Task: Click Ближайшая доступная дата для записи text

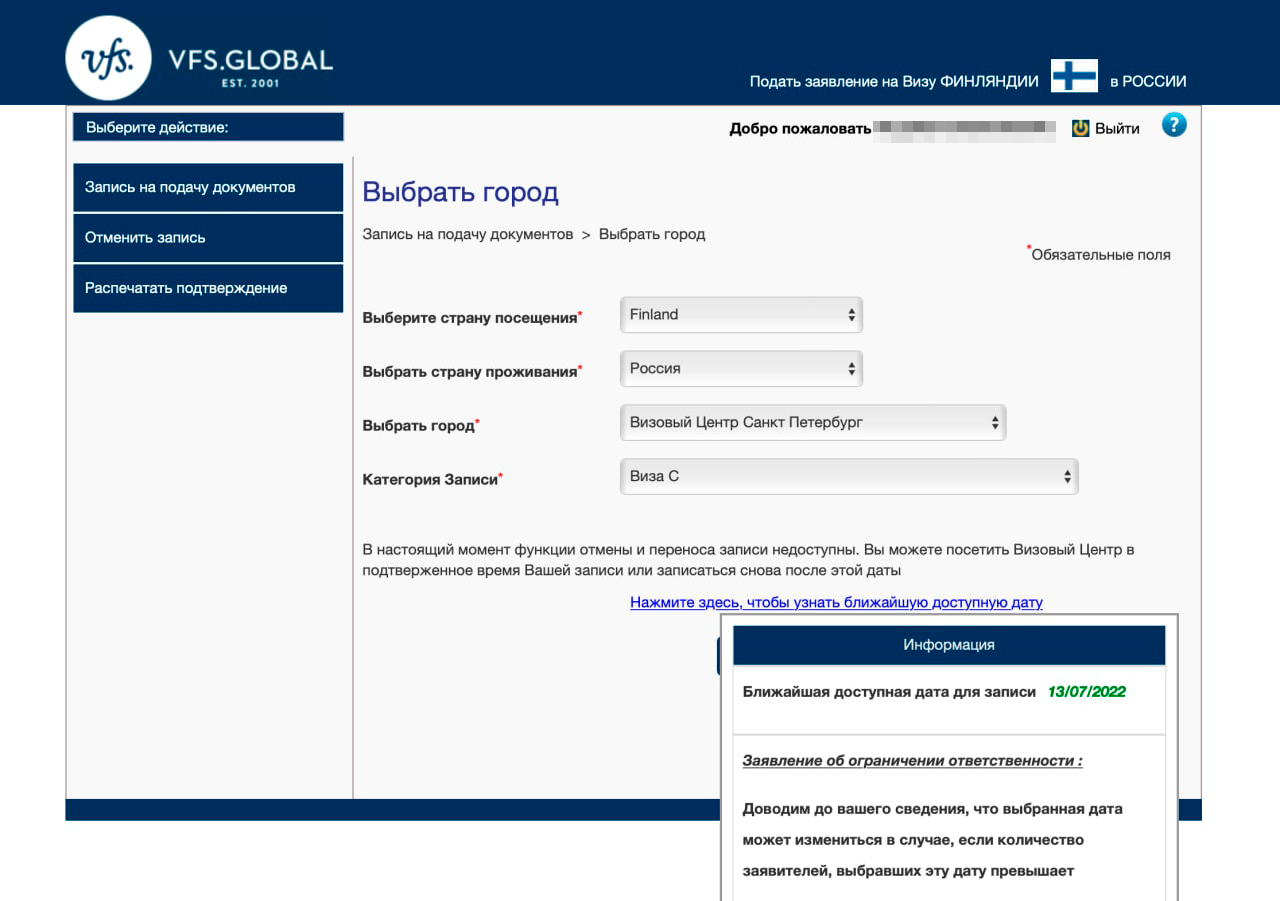Action: tap(889, 692)
